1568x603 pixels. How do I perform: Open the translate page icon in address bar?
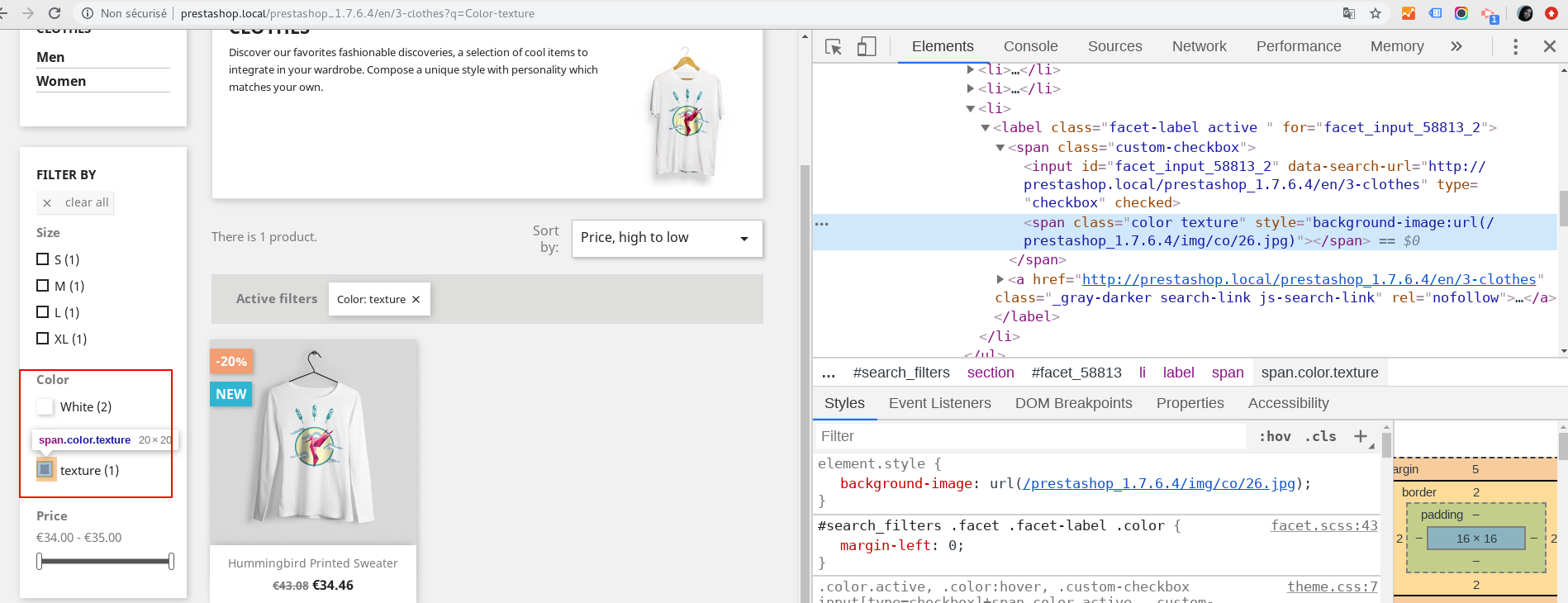pyautogui.click(x=1349, y=13)
